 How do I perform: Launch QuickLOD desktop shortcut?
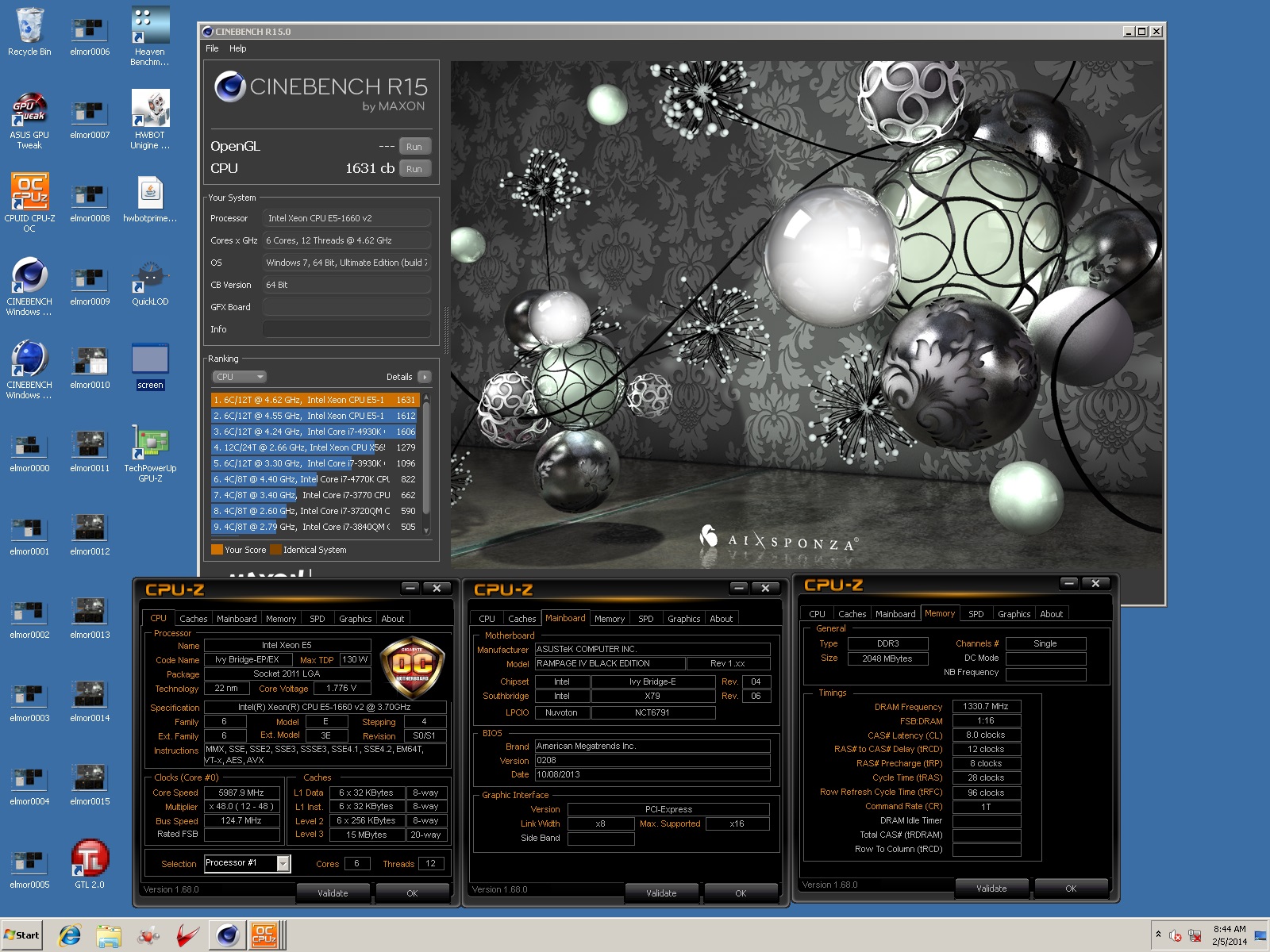point(150,283)
